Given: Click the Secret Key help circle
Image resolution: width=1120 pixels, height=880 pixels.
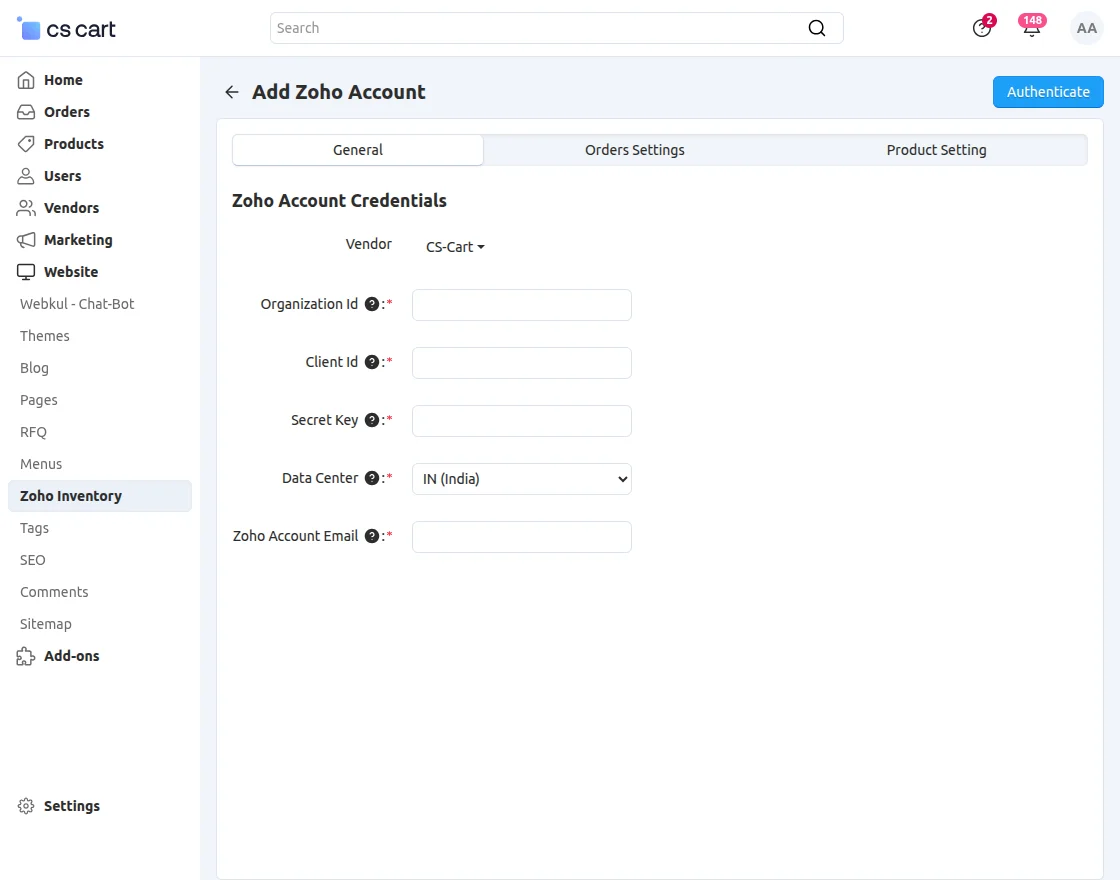Looking at the screenshot, I should (x=371, y=420).
